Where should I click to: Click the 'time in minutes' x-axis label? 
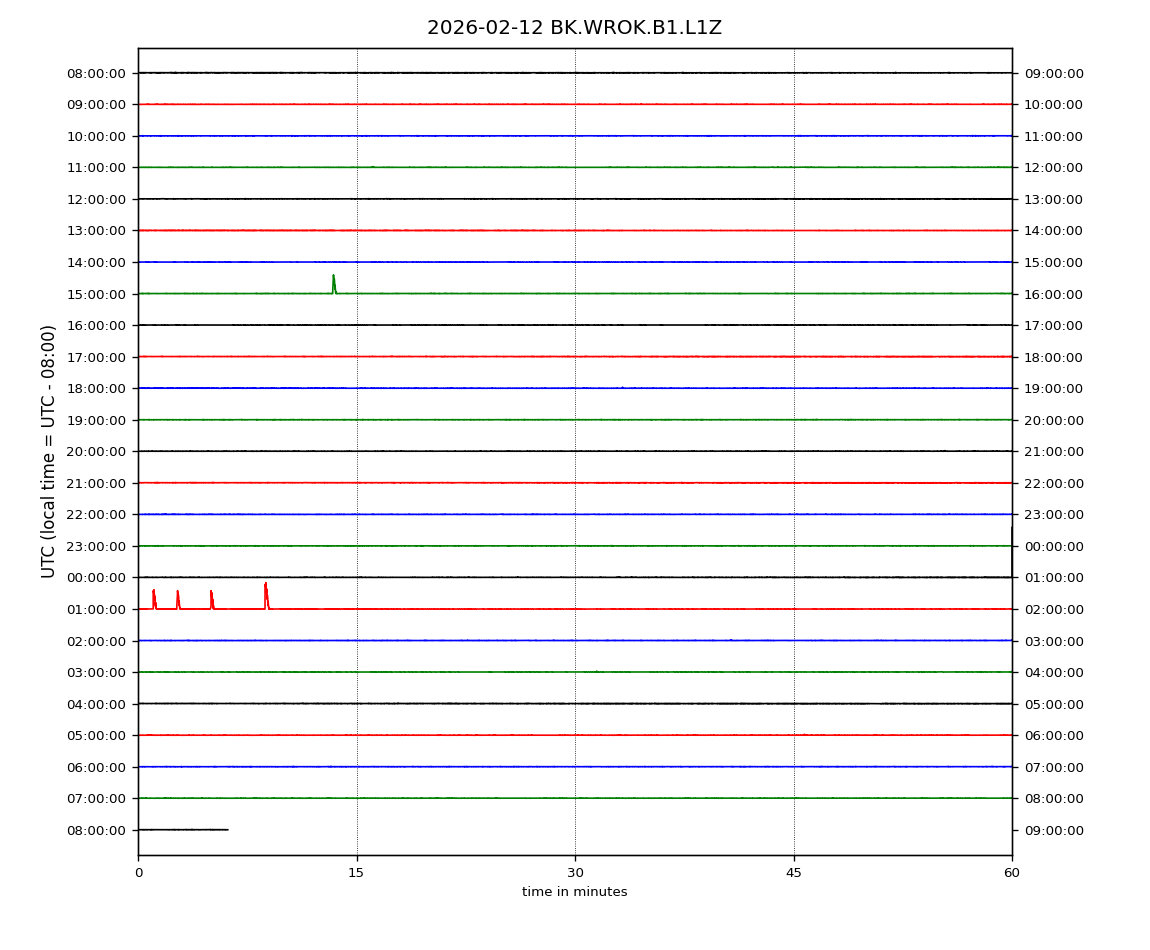(574, 892)
